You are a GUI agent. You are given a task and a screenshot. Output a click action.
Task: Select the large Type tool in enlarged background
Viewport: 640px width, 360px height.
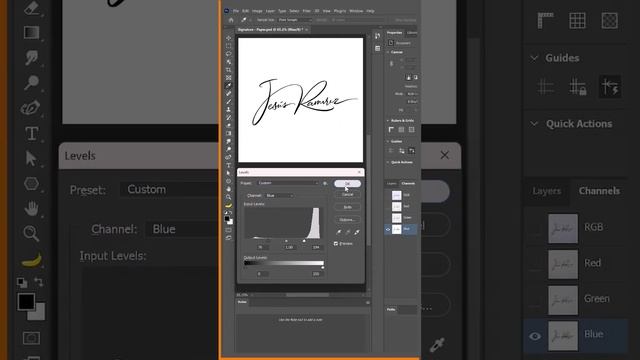[x=31, y=133]
